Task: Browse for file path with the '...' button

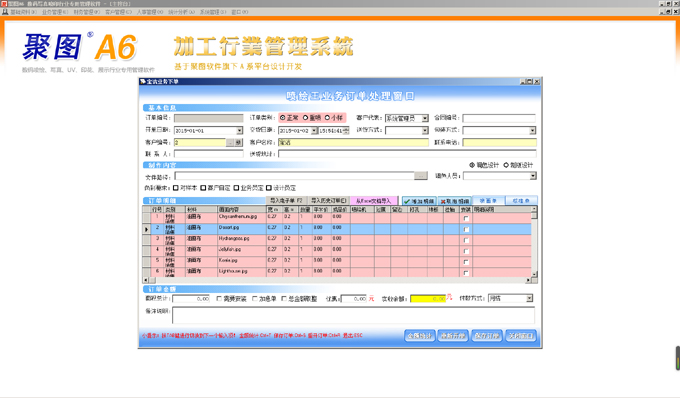Action: tap(421, 176)
